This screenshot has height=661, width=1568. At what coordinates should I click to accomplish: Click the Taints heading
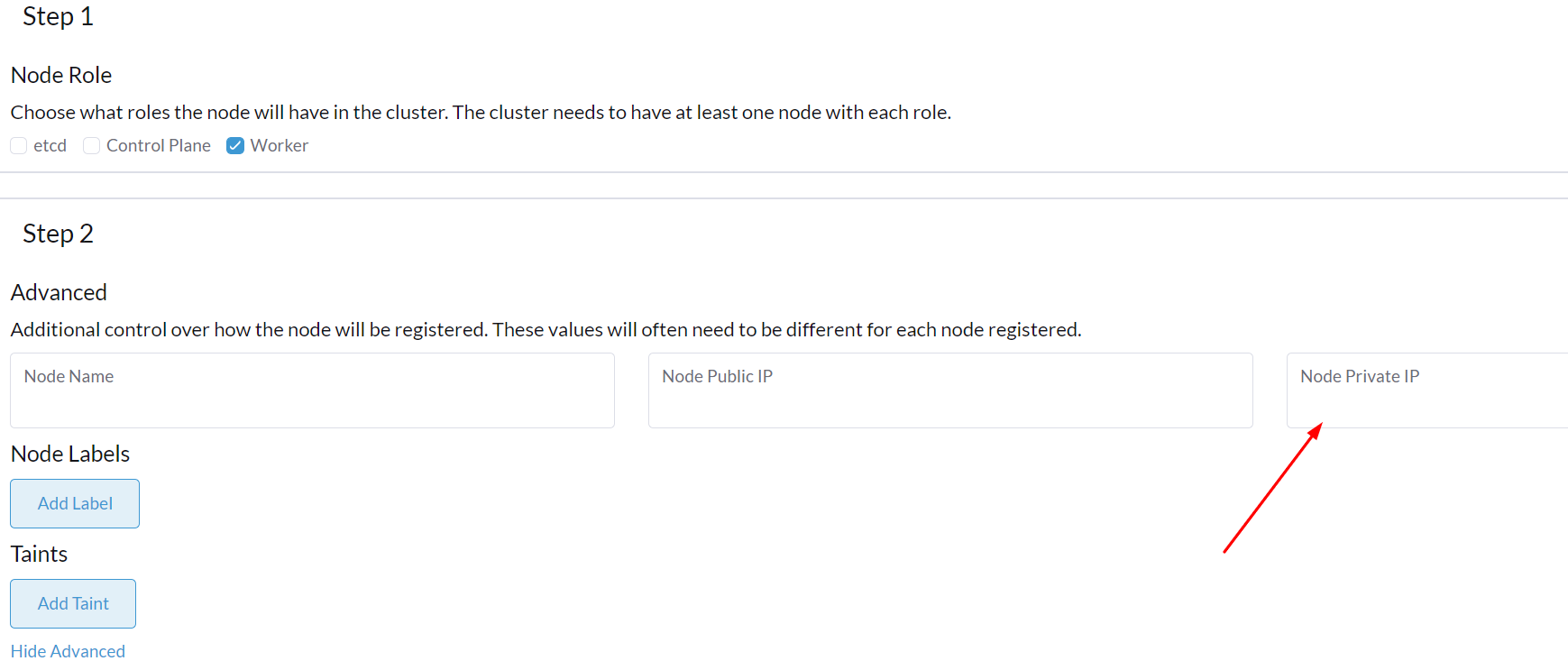[39, 555]
